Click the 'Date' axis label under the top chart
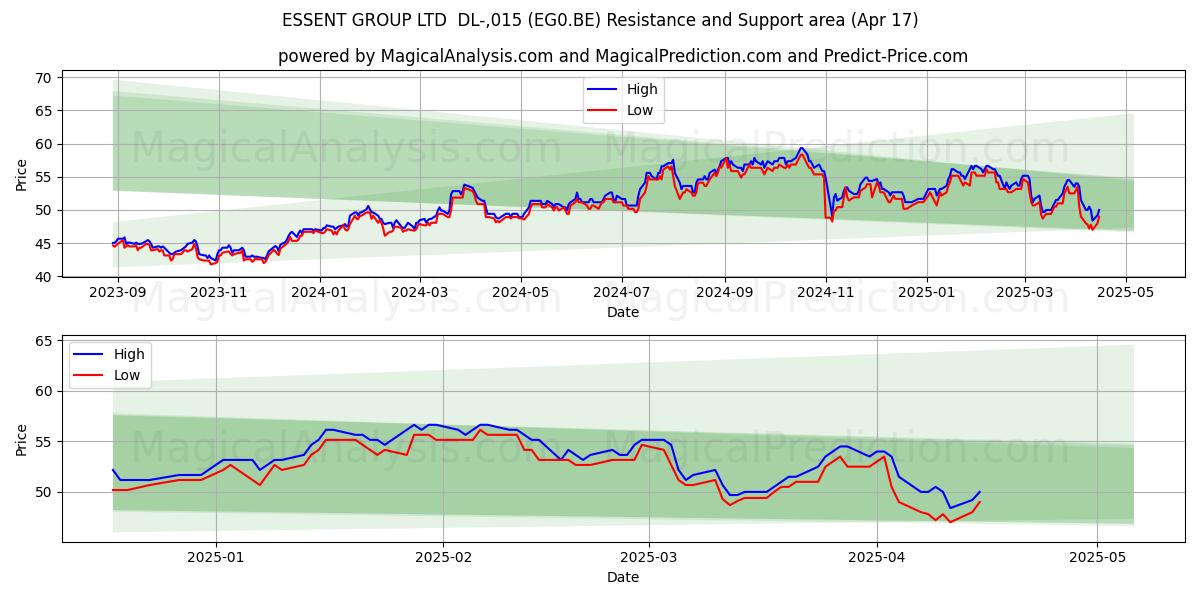 tap(622, 312)
